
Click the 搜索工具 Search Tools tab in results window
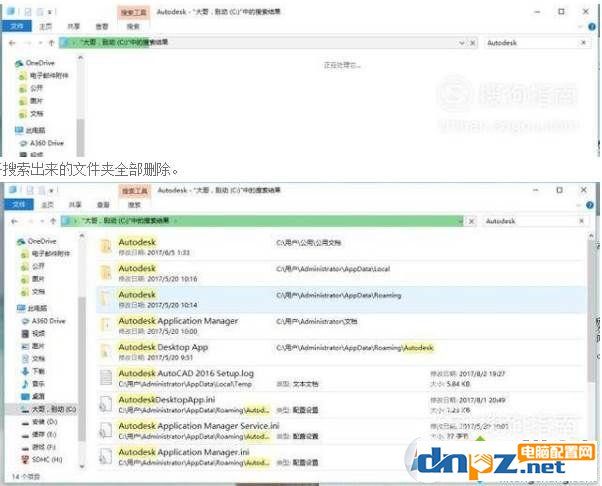tap(135, 191)
